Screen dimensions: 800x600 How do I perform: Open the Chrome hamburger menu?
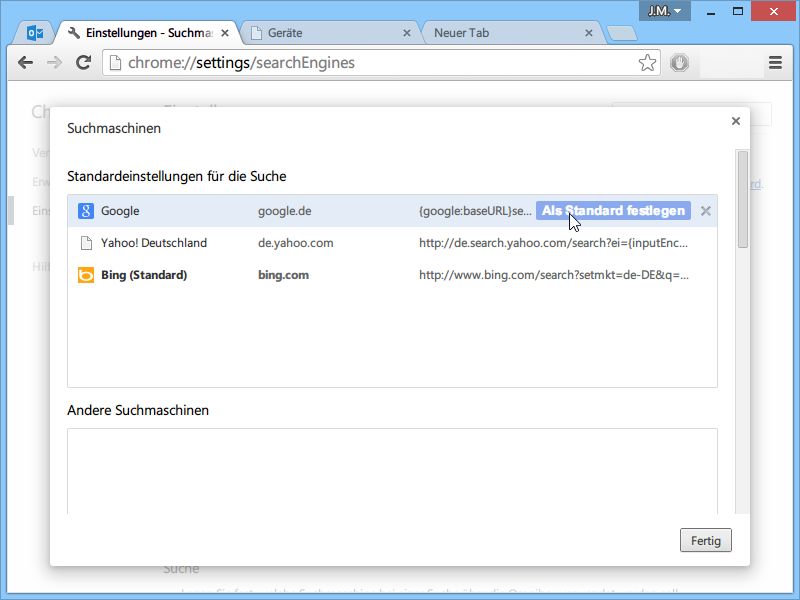tap(775, 63)
